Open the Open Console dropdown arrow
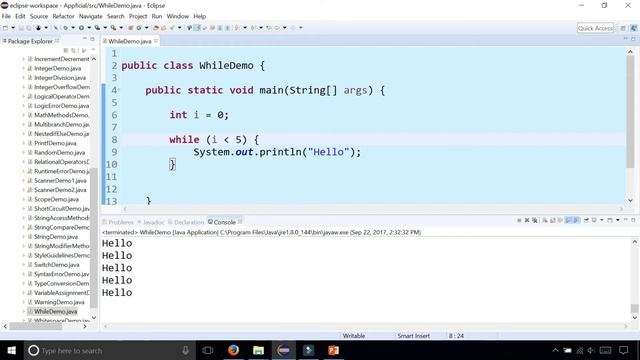 [618, 220]
